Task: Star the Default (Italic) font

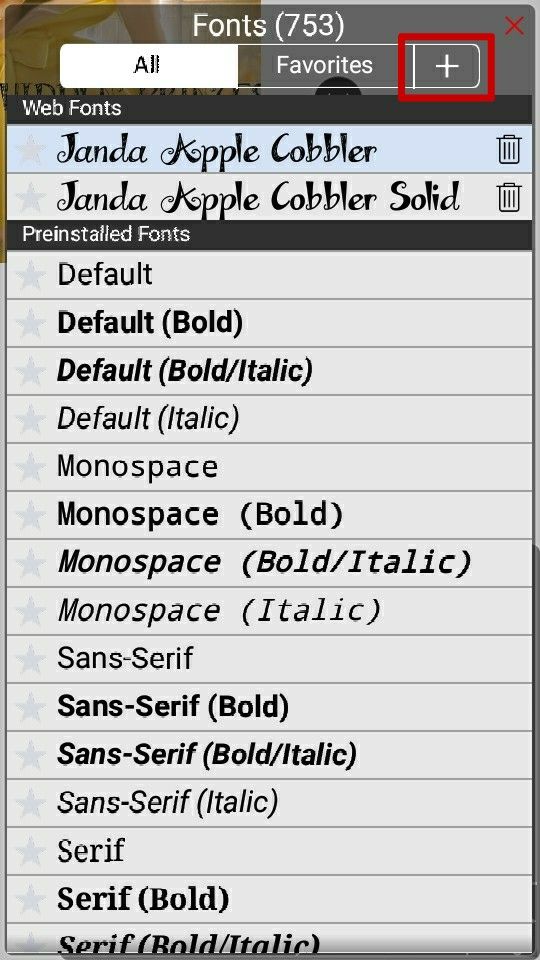Action: pos(30,419)
